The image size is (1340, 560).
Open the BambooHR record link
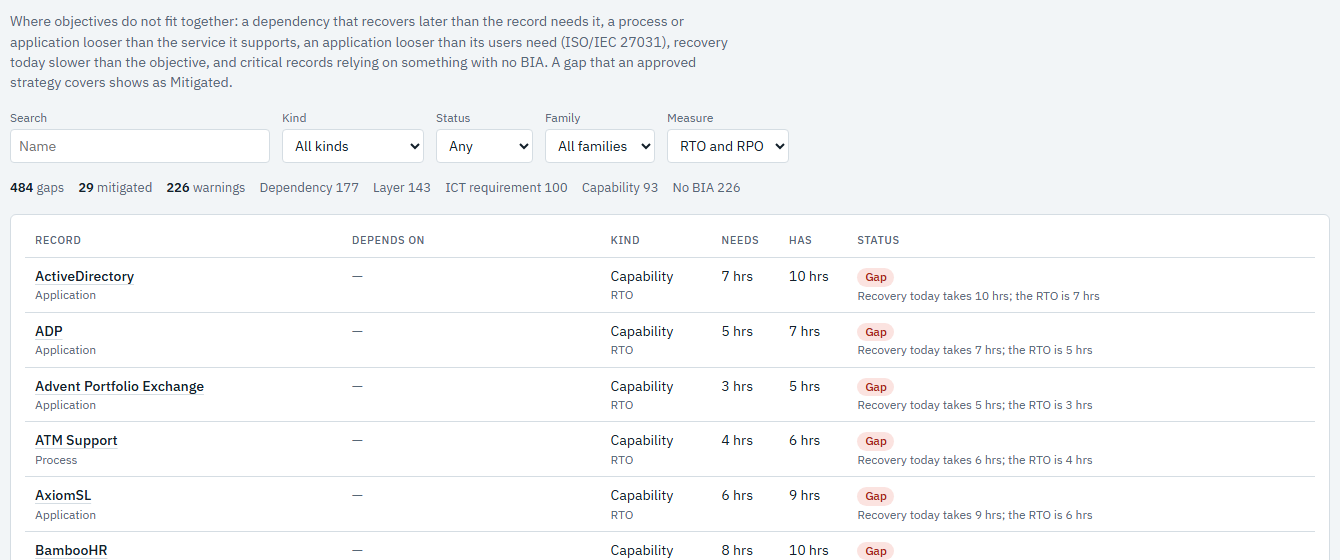coord(71,550)
